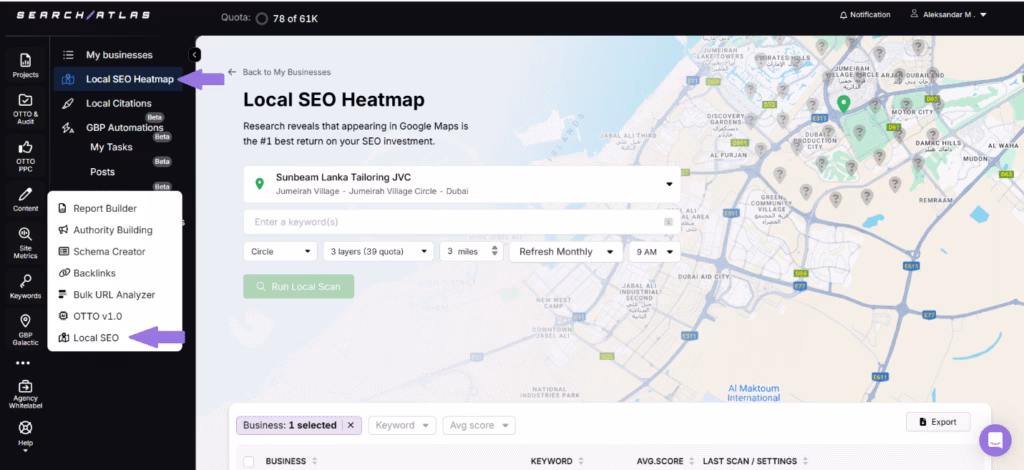
Task: Expand the Sunbeam Lanka Tailoring business dropdown
Action: pos(668,184)
